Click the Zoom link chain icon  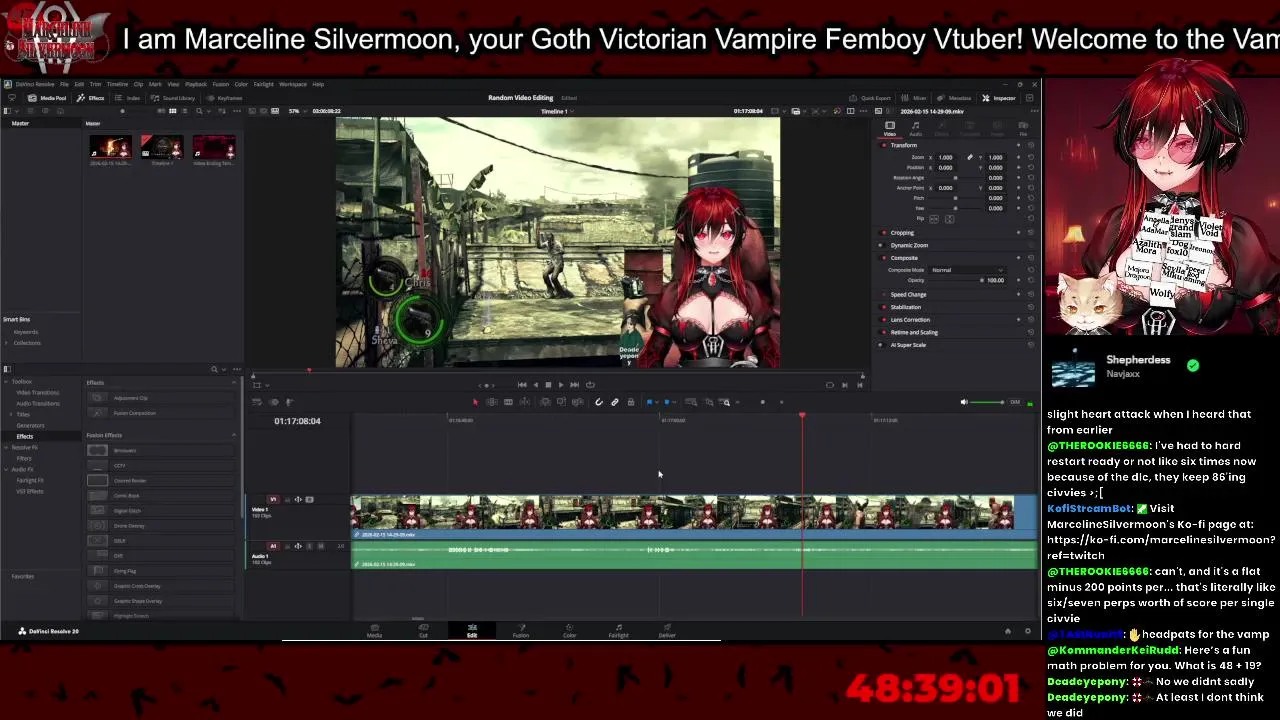click(x=969, y=157)
